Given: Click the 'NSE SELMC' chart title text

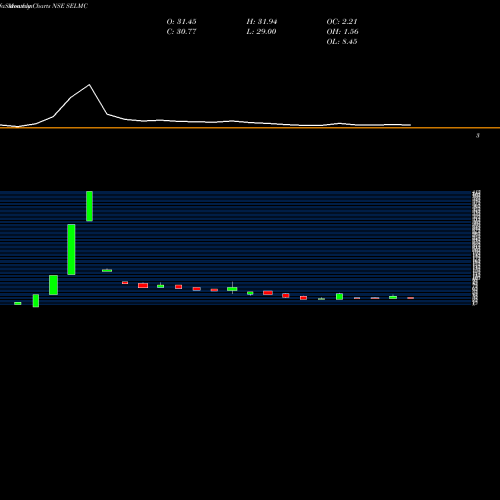Looking at the screenshot, I should (x=70, y=6).
